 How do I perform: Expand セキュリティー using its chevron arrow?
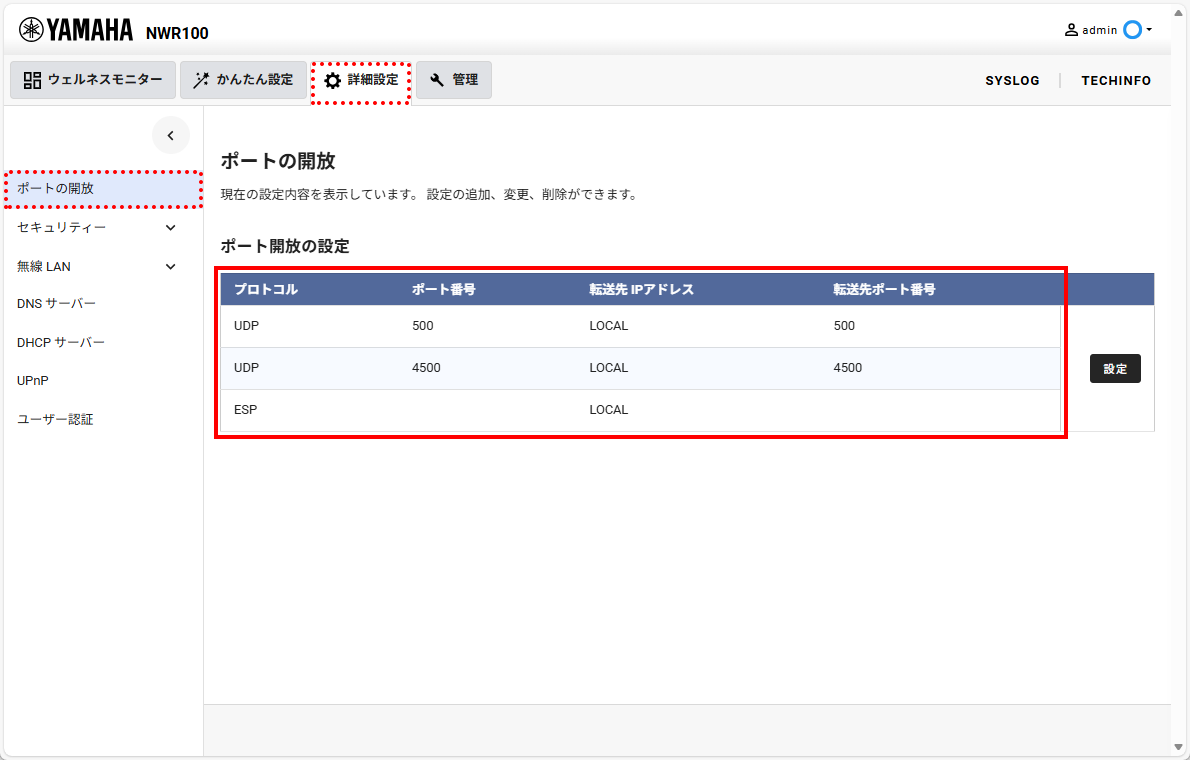[x=171, y=228]
